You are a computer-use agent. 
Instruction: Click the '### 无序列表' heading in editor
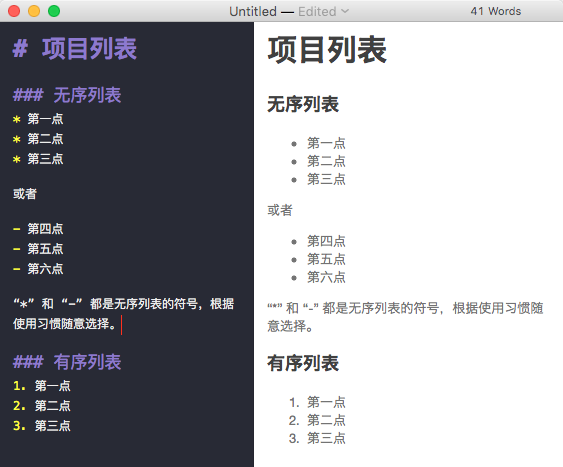(67, 95)
